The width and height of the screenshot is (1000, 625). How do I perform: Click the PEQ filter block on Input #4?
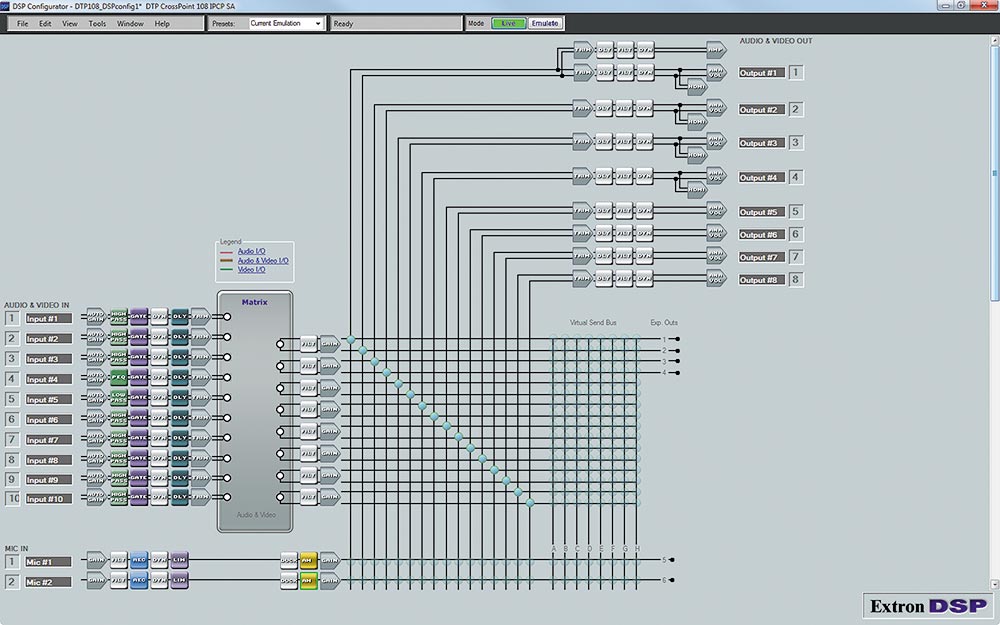coord(118,378)
